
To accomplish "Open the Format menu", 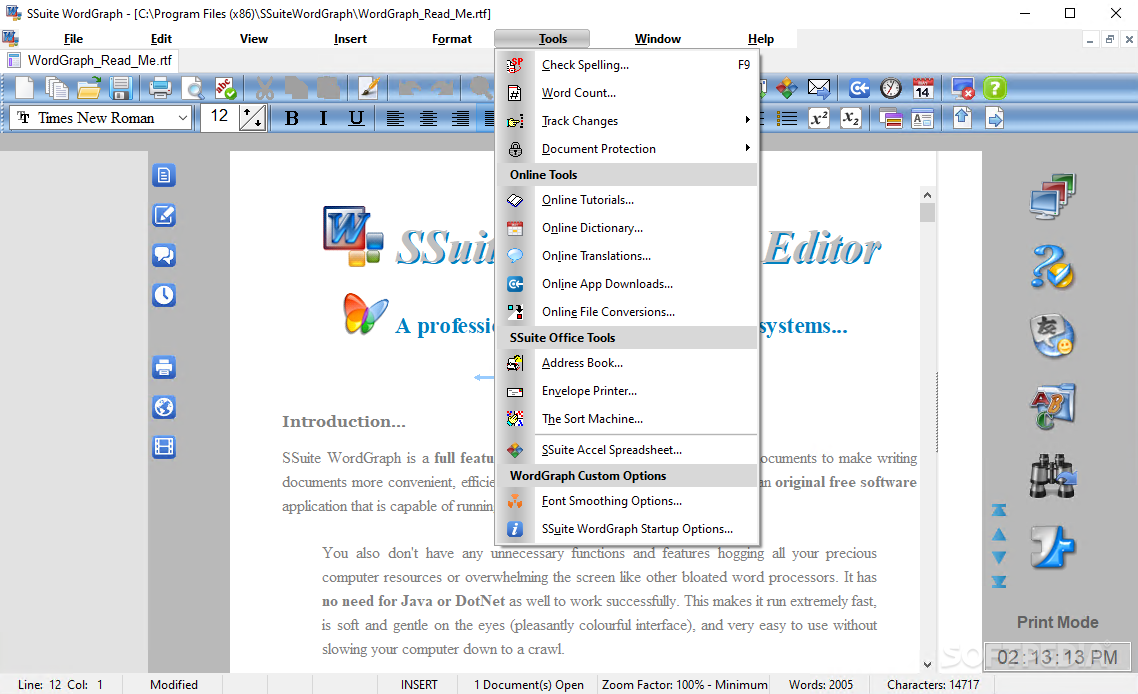I will 451,38.
